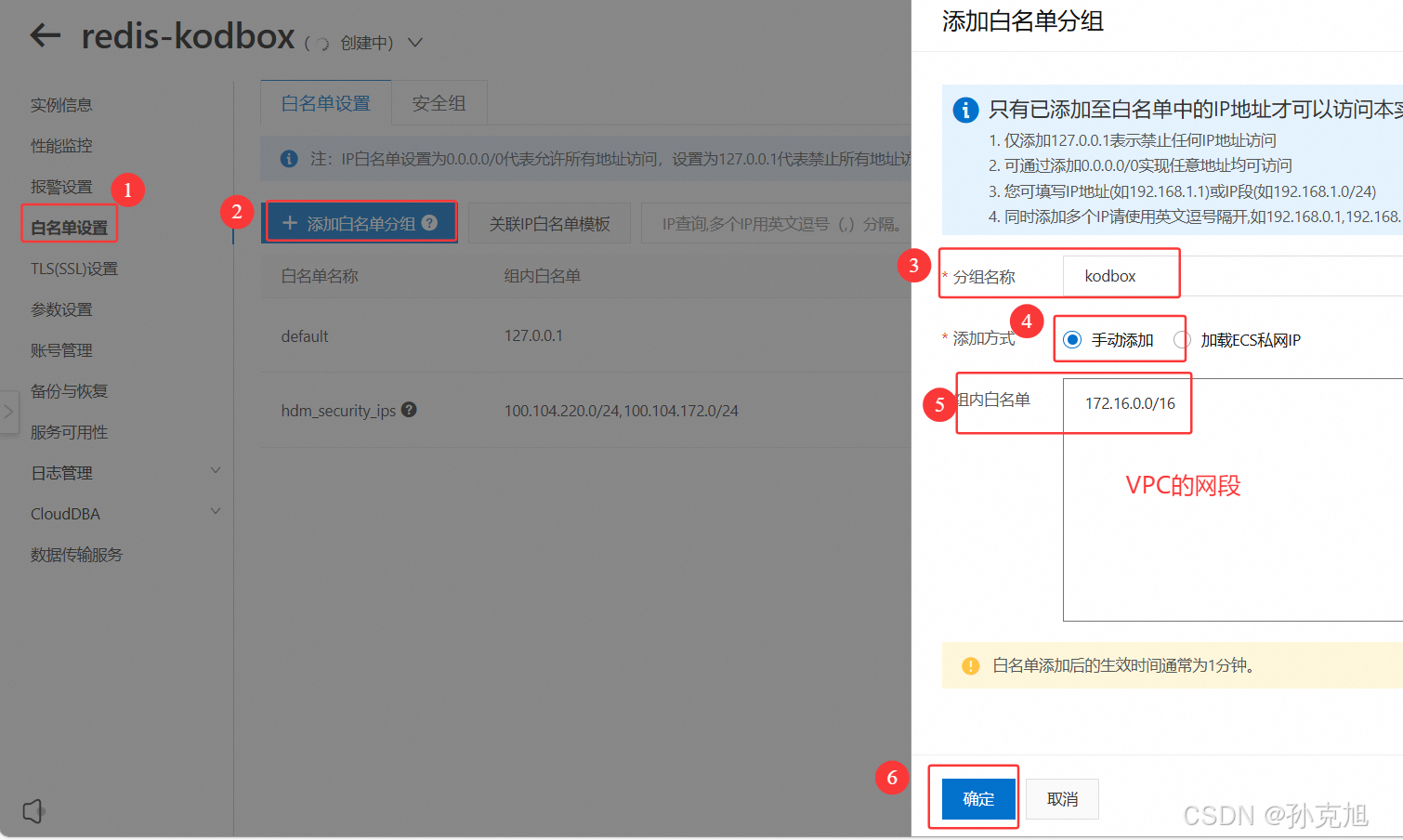
Task: Open 备份与恢复 in the sidebar
Action: click(x=69, y=391)
